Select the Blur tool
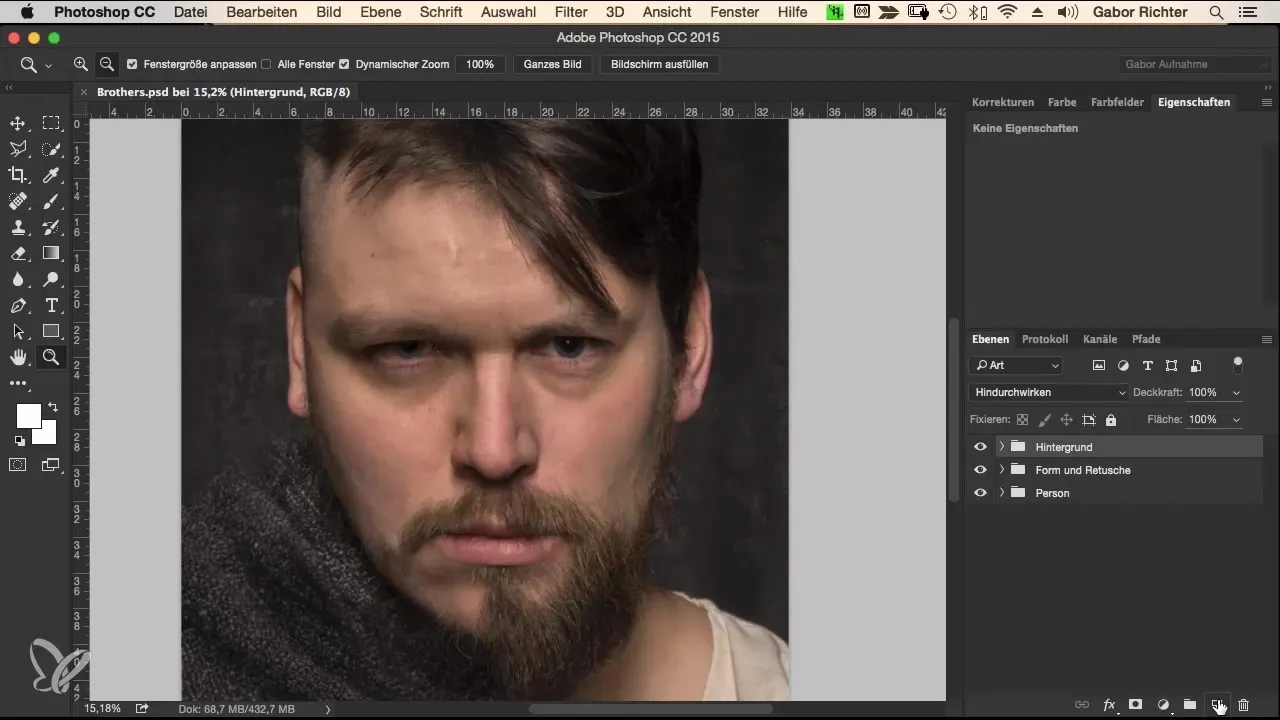 [18, 279]
